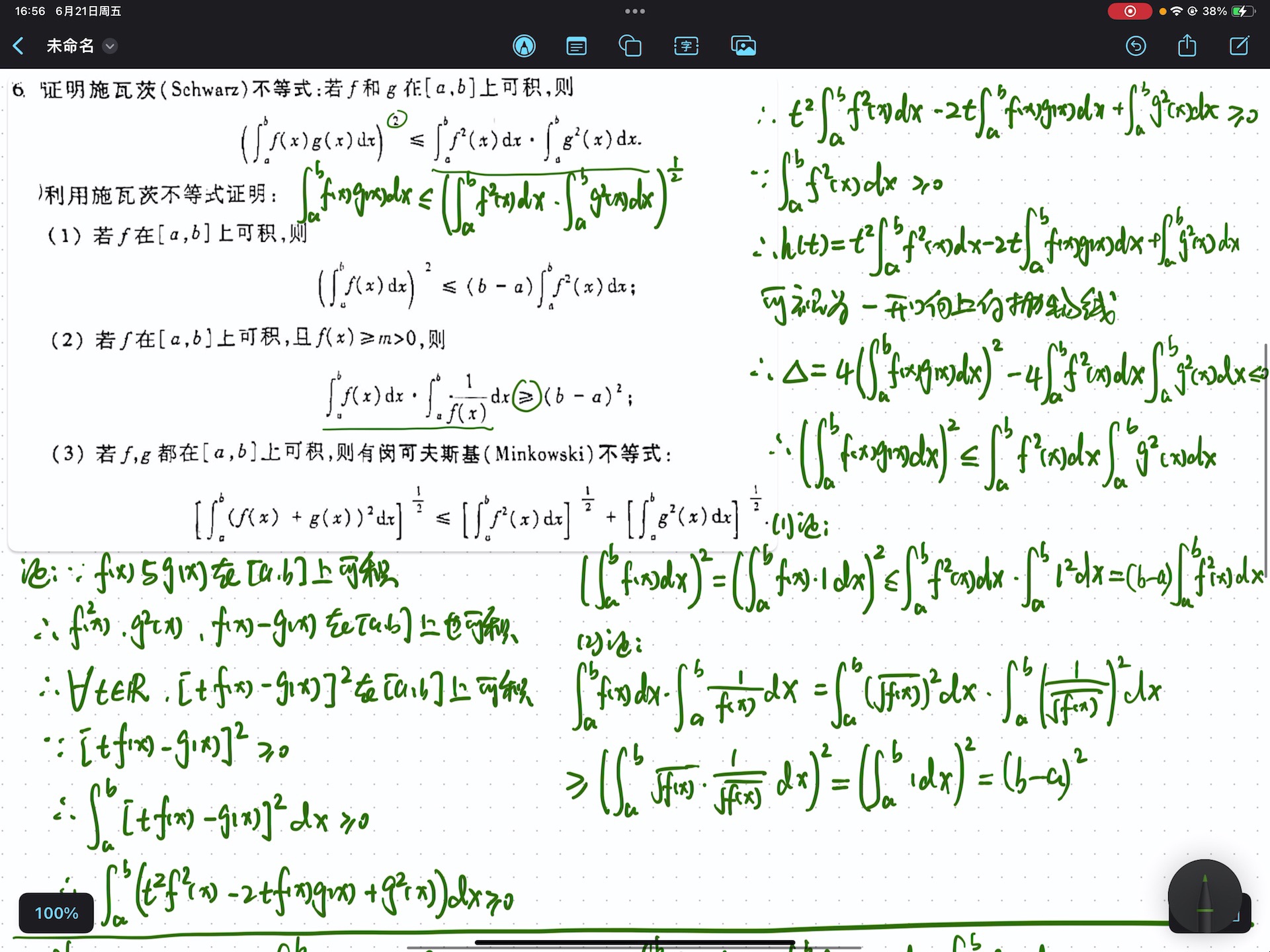Tap the battery status indicator
This screenshot has width=1270, height=952.
tap(1242, 11)
